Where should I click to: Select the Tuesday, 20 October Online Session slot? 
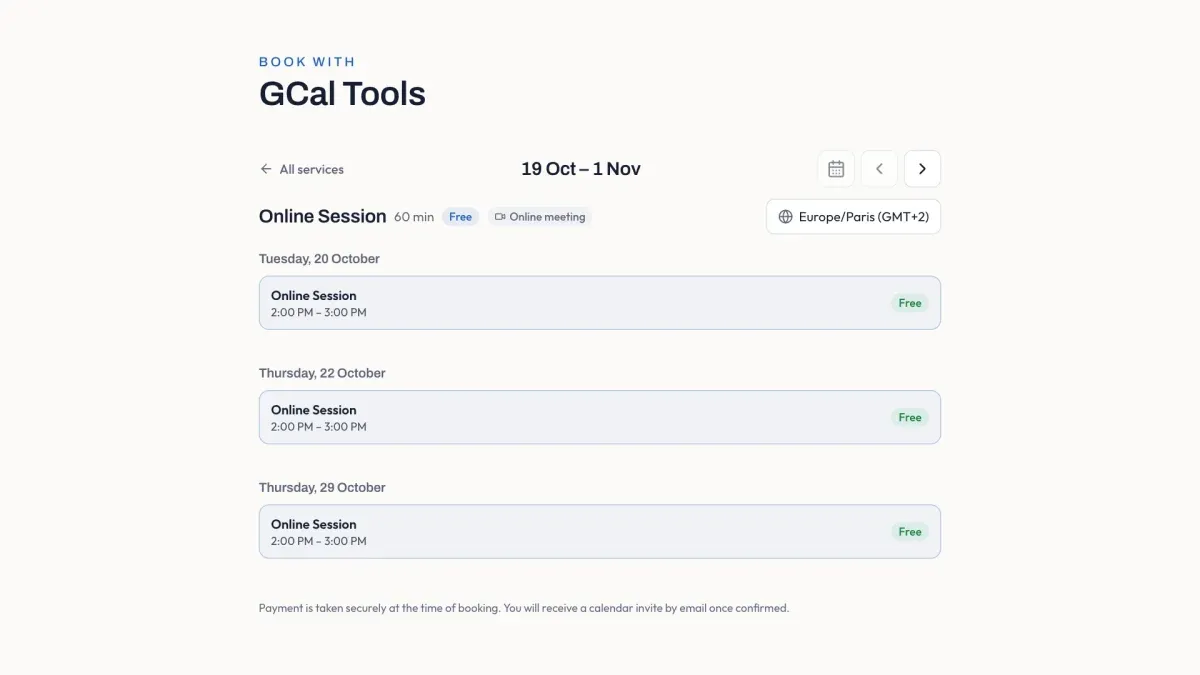(599, 303)
